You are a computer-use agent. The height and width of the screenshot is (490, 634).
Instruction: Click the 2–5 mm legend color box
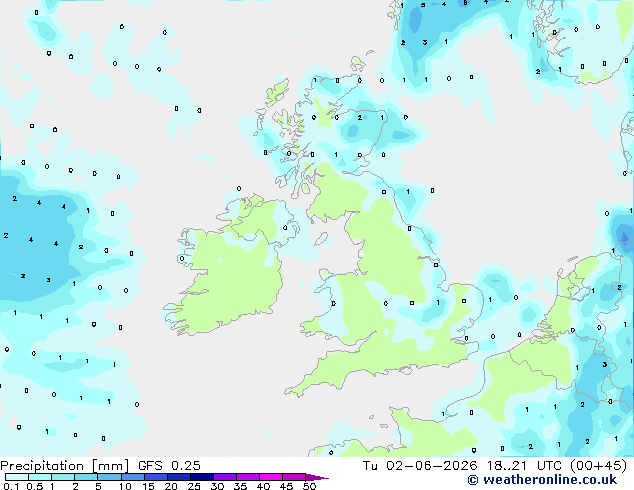tap(86, 477)
